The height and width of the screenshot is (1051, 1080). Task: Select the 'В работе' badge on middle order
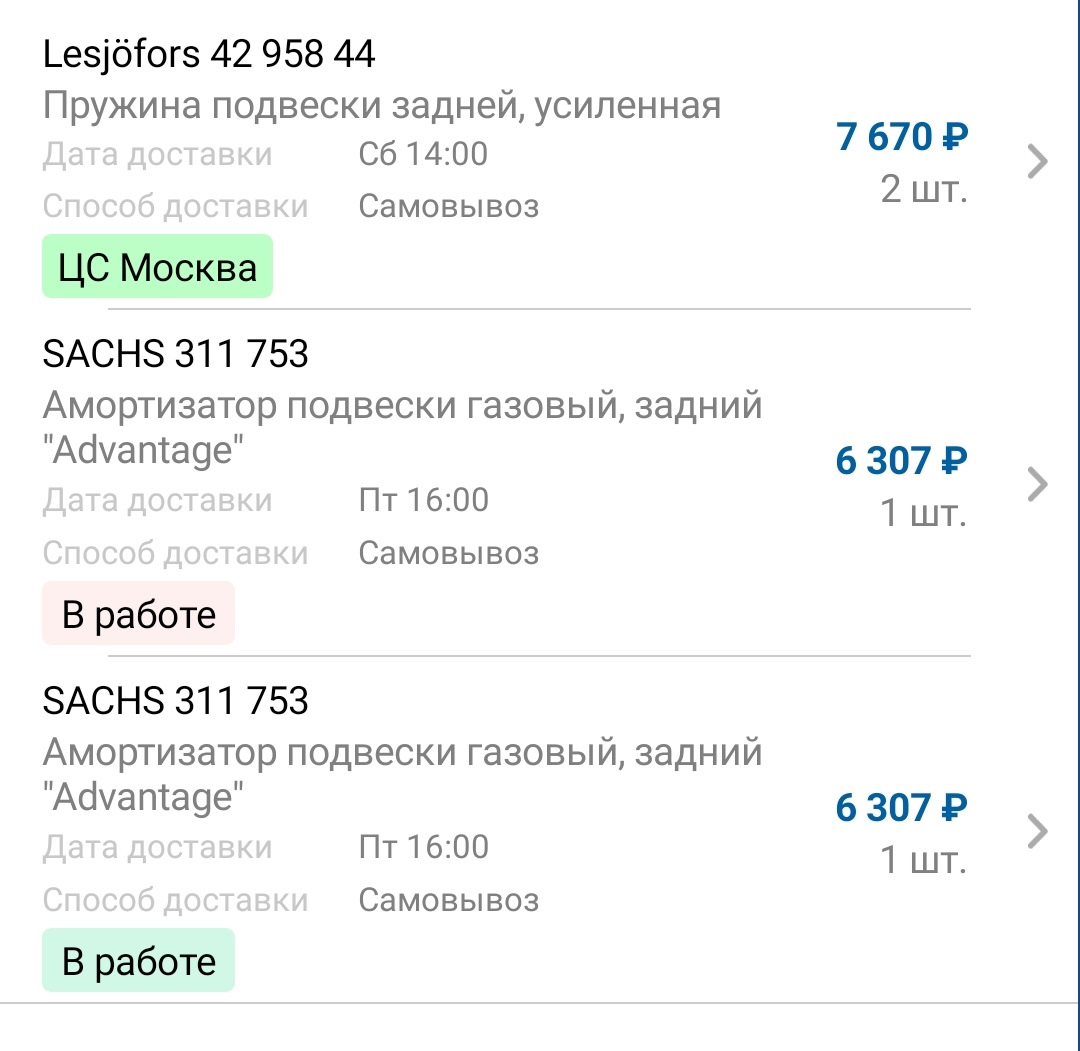pyautogui.click(x=138, y=613)
